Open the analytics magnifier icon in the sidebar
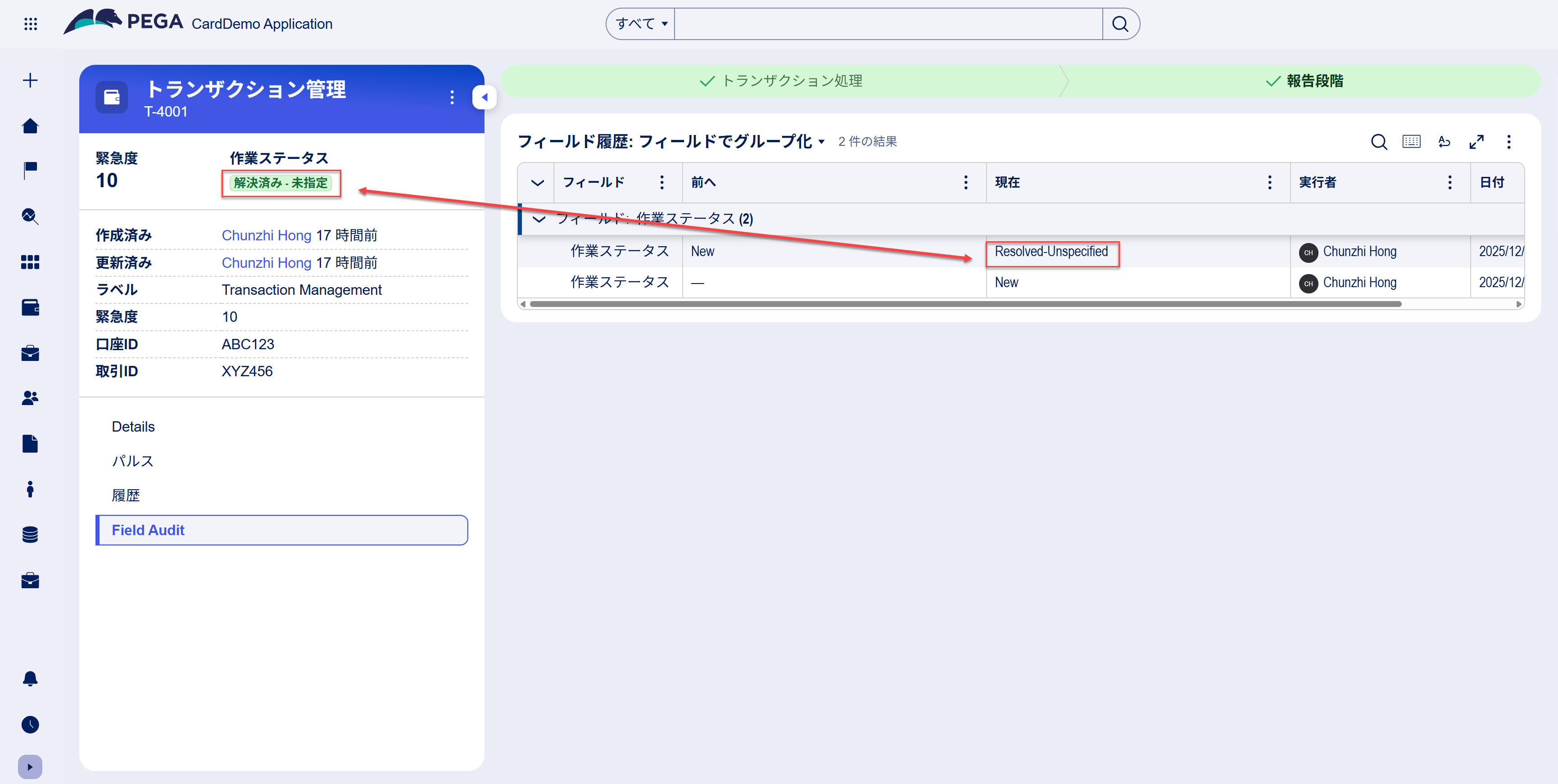 coord(30,216)
